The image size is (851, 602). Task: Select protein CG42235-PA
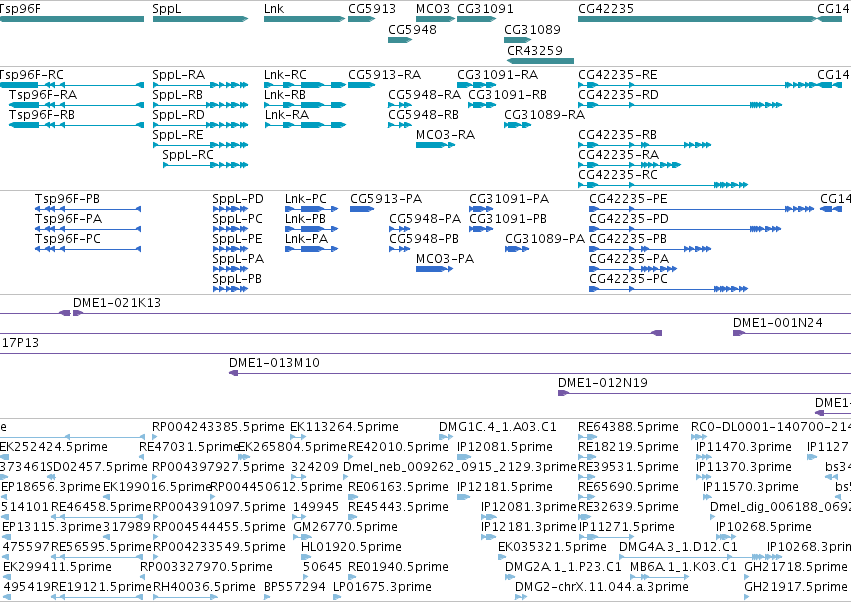(630, 259)
